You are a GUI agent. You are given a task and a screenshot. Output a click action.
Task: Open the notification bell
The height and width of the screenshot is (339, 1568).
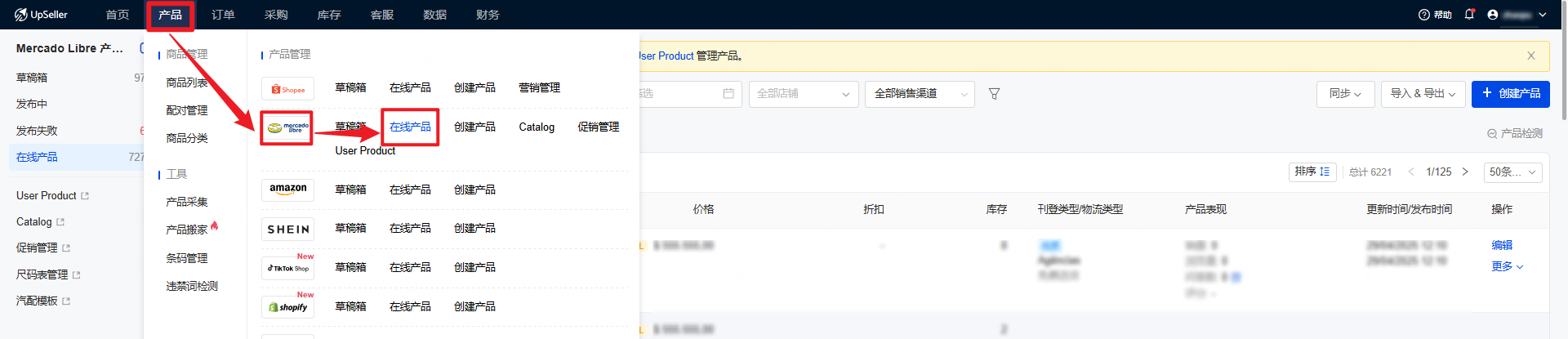click(x=1469, y=15)
